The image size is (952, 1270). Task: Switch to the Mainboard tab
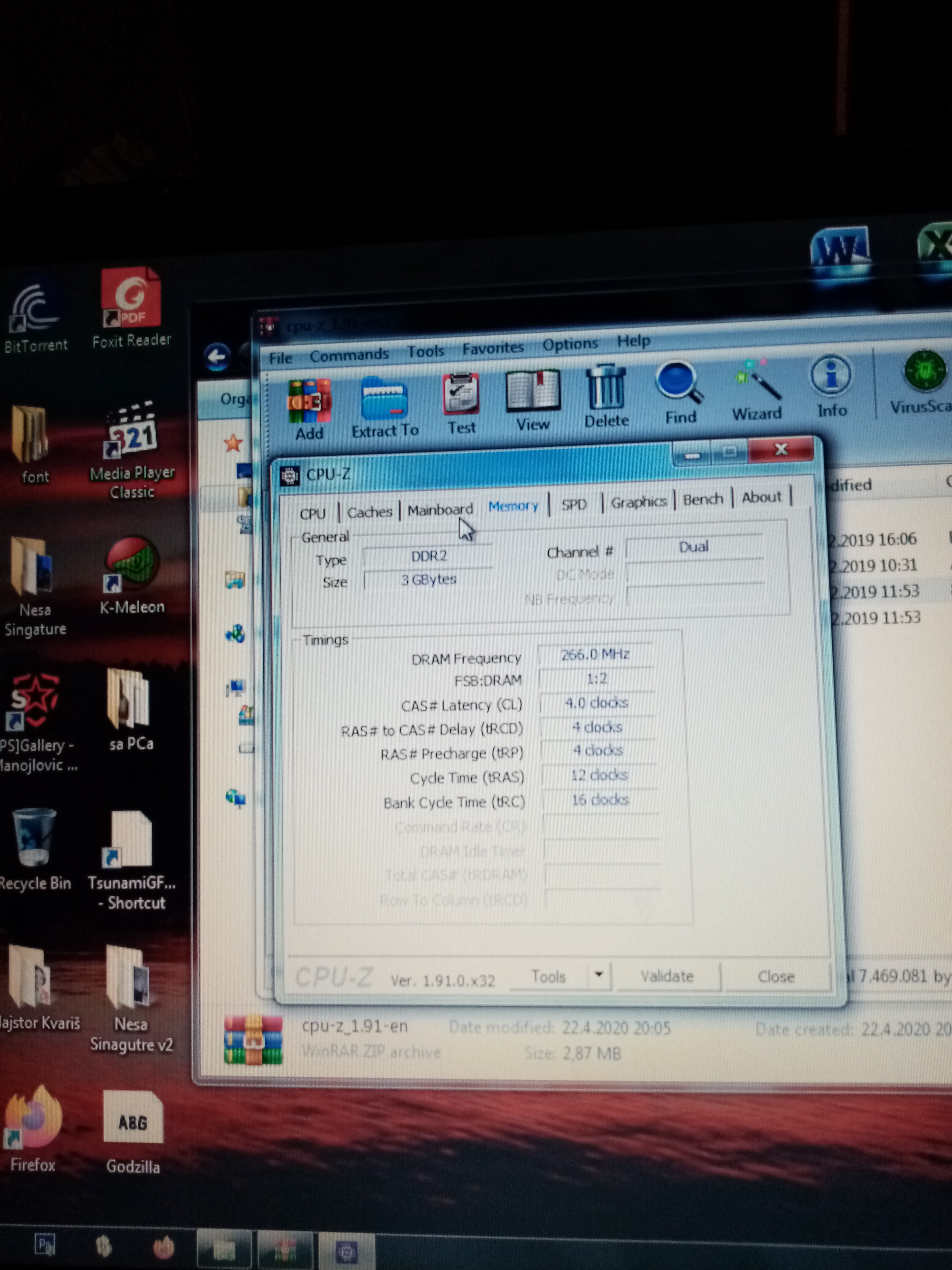pyautogui.click(x=440, y=509)
